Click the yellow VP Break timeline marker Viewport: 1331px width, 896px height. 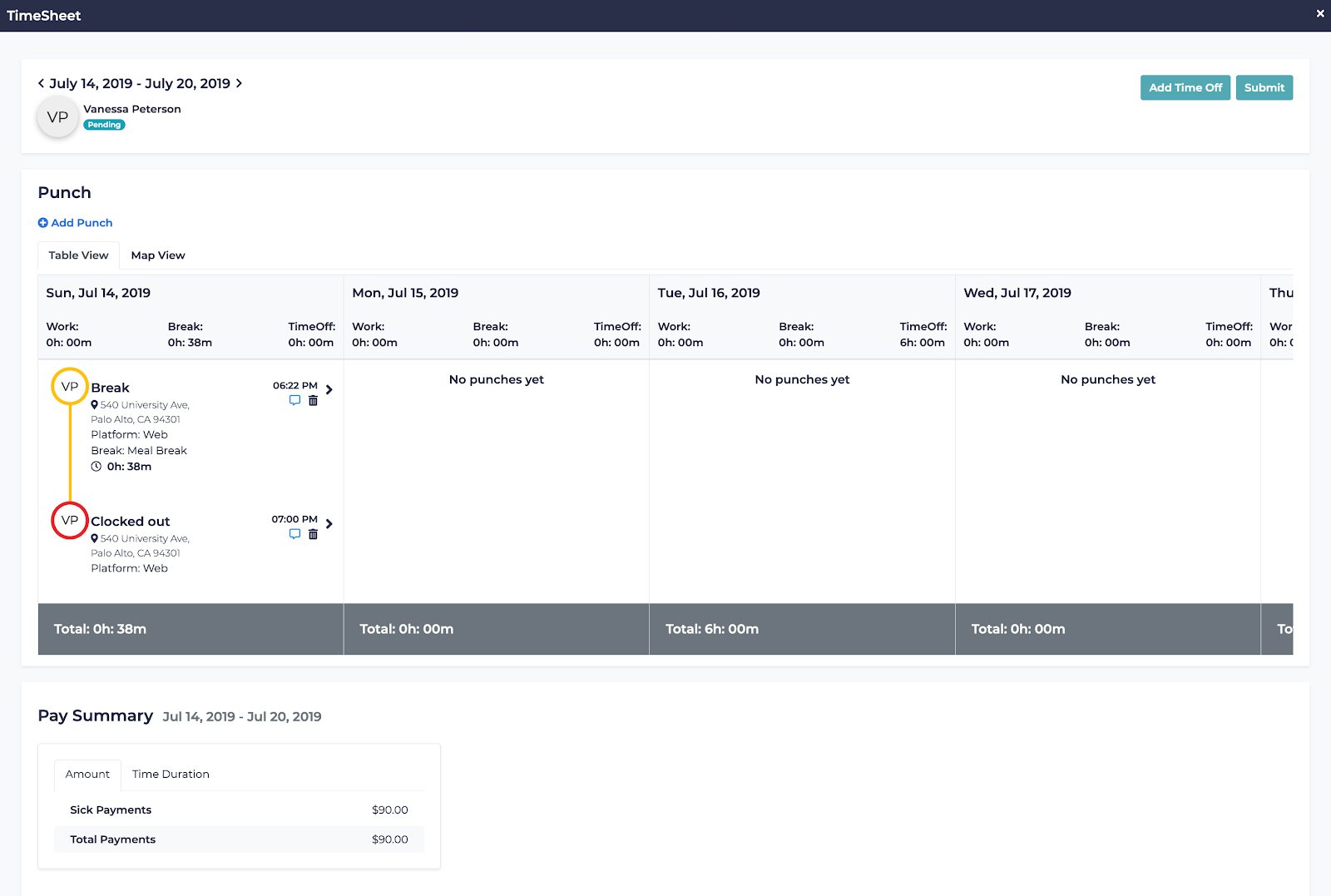70,387
